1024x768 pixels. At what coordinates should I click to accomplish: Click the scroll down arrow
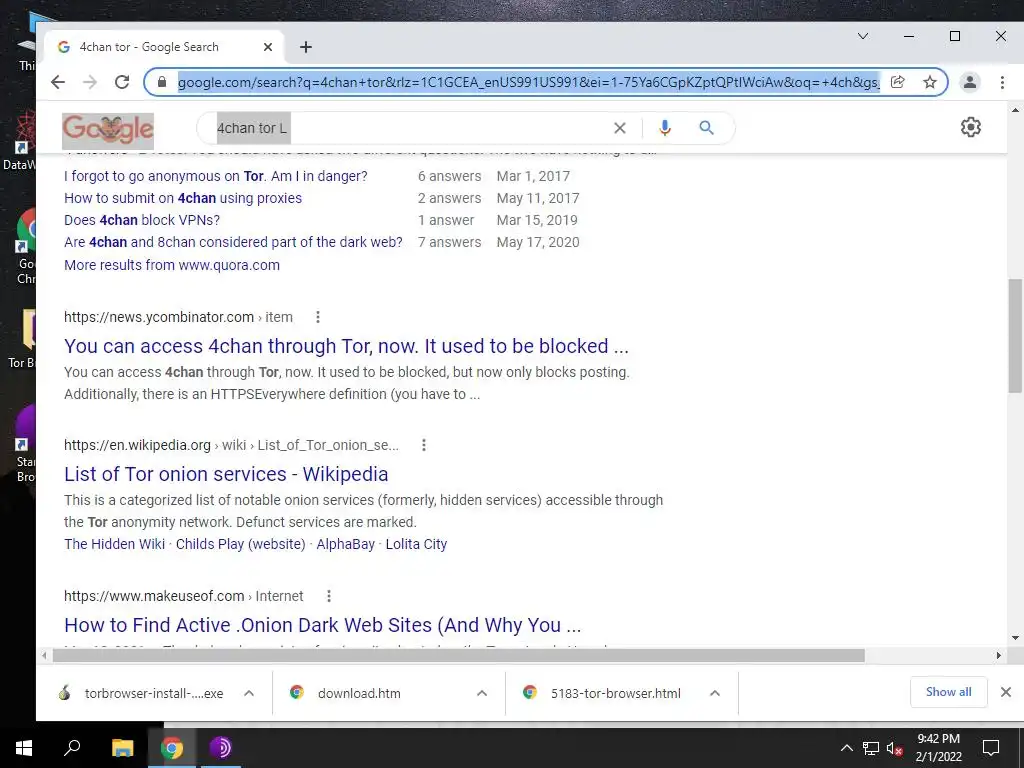pos(1015,637)
